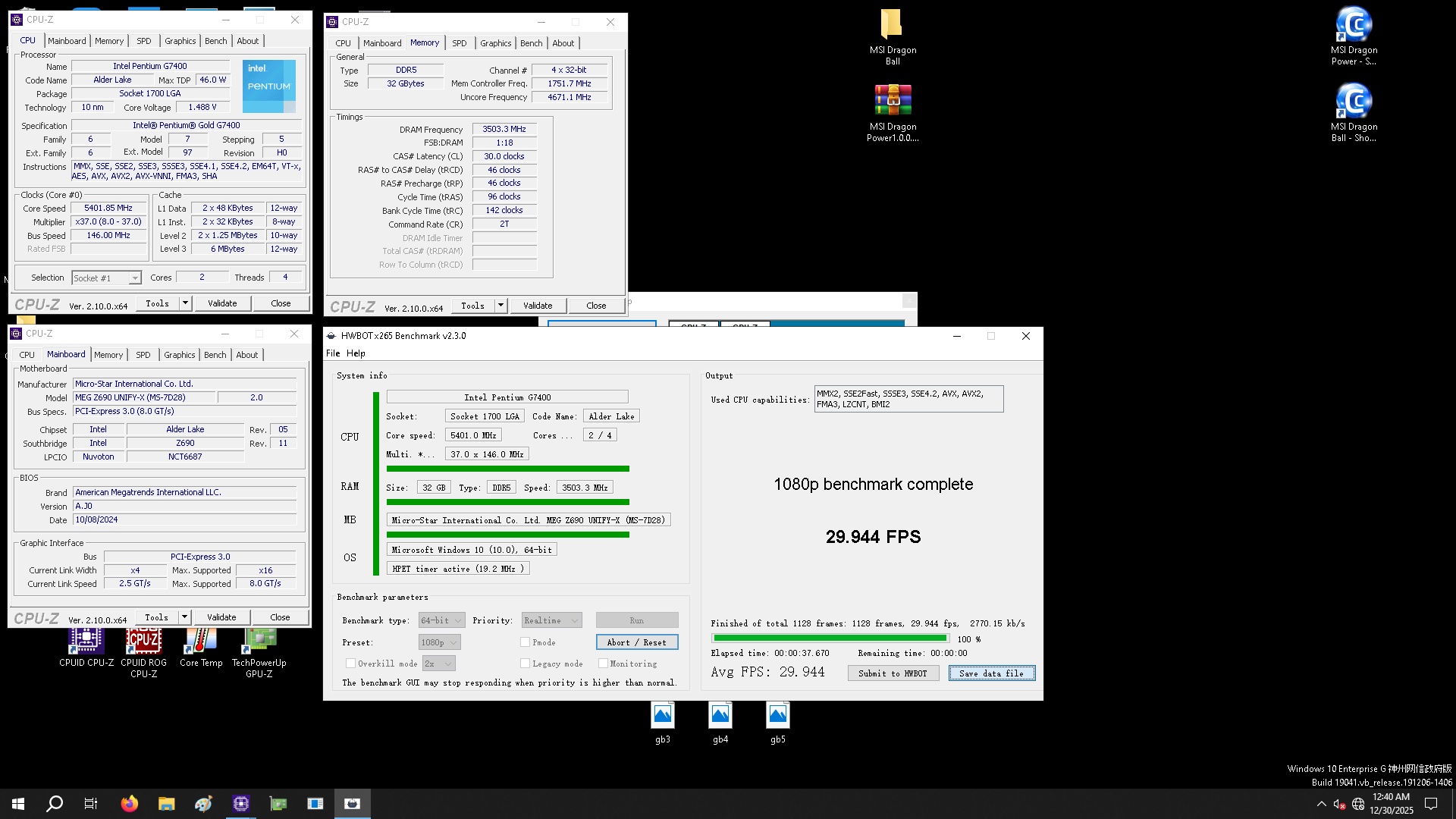Image resolution: width=1456 pixels, height=819 pixels.
Task: Open Socket #1 selection dropdown
Action: (106, 278)
